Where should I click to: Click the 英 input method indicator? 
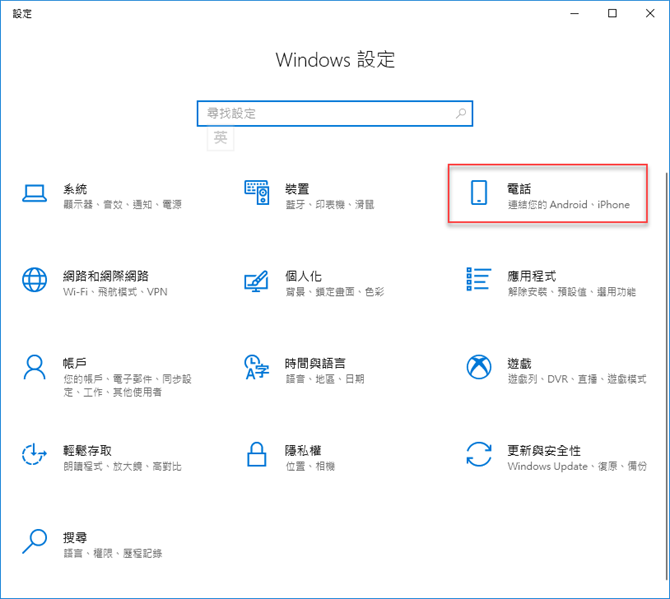(220, 138)
